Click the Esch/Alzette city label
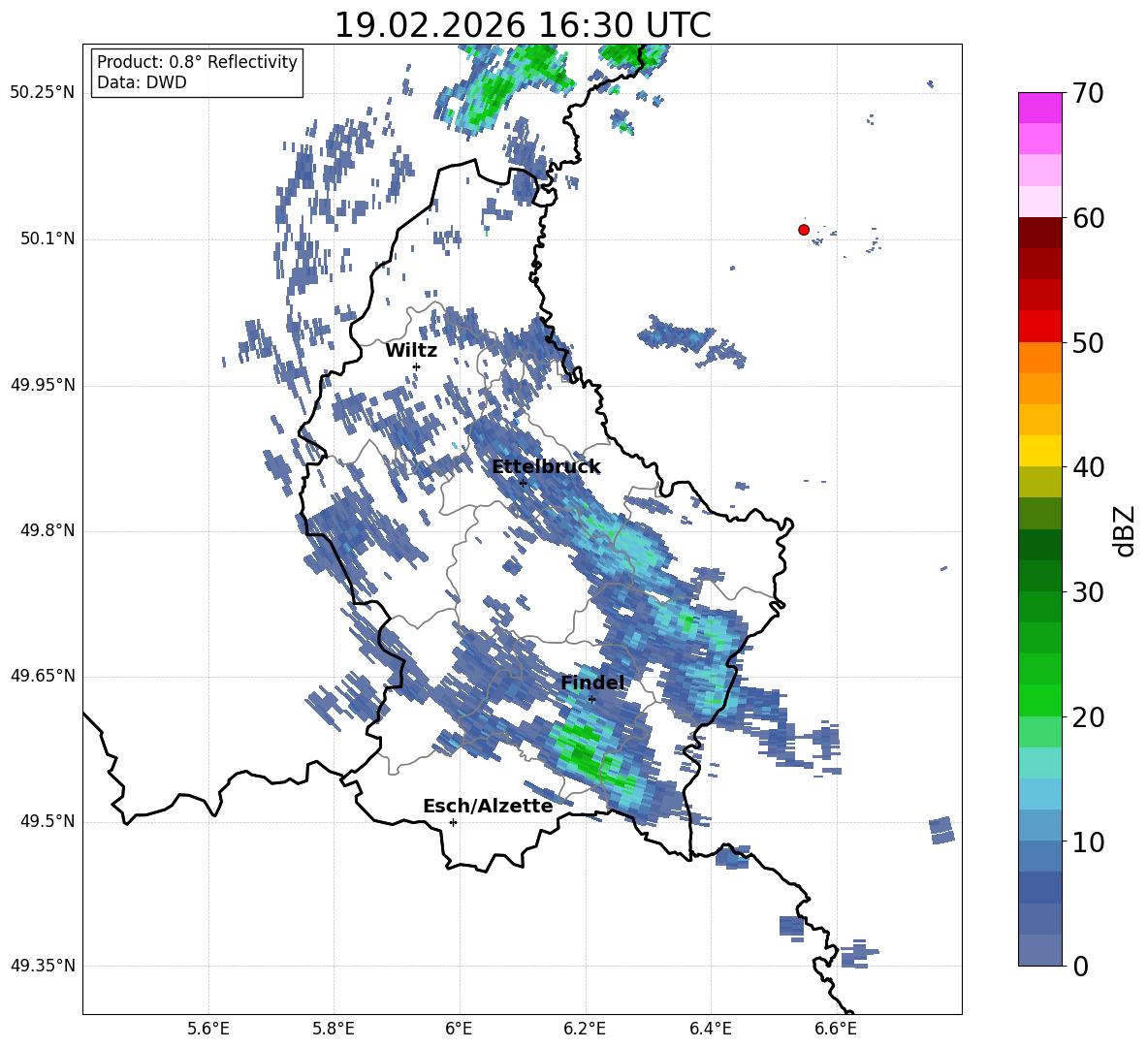This screenshot has height=1048, width=1148. tap(488, 806)
